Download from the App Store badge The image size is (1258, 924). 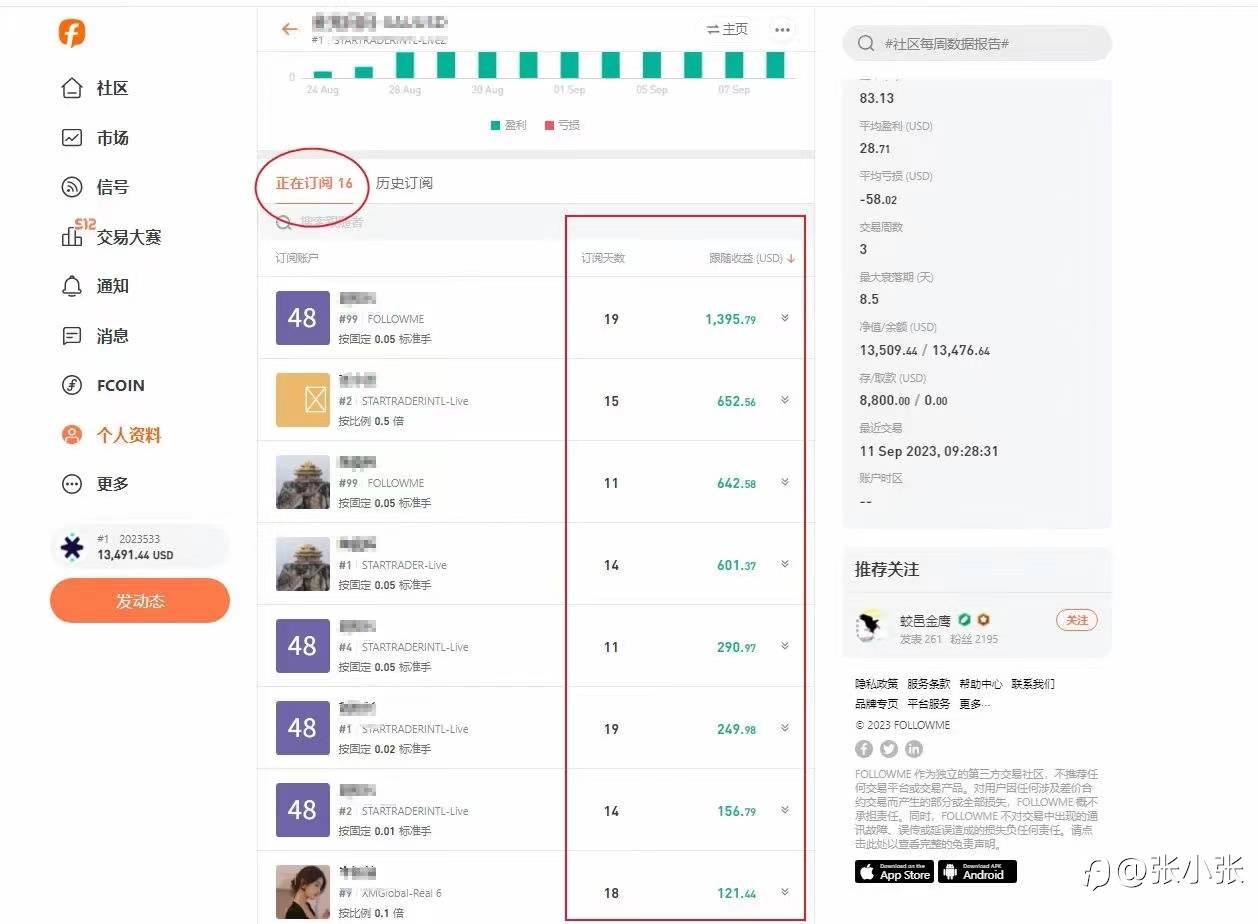coord(894,872)
